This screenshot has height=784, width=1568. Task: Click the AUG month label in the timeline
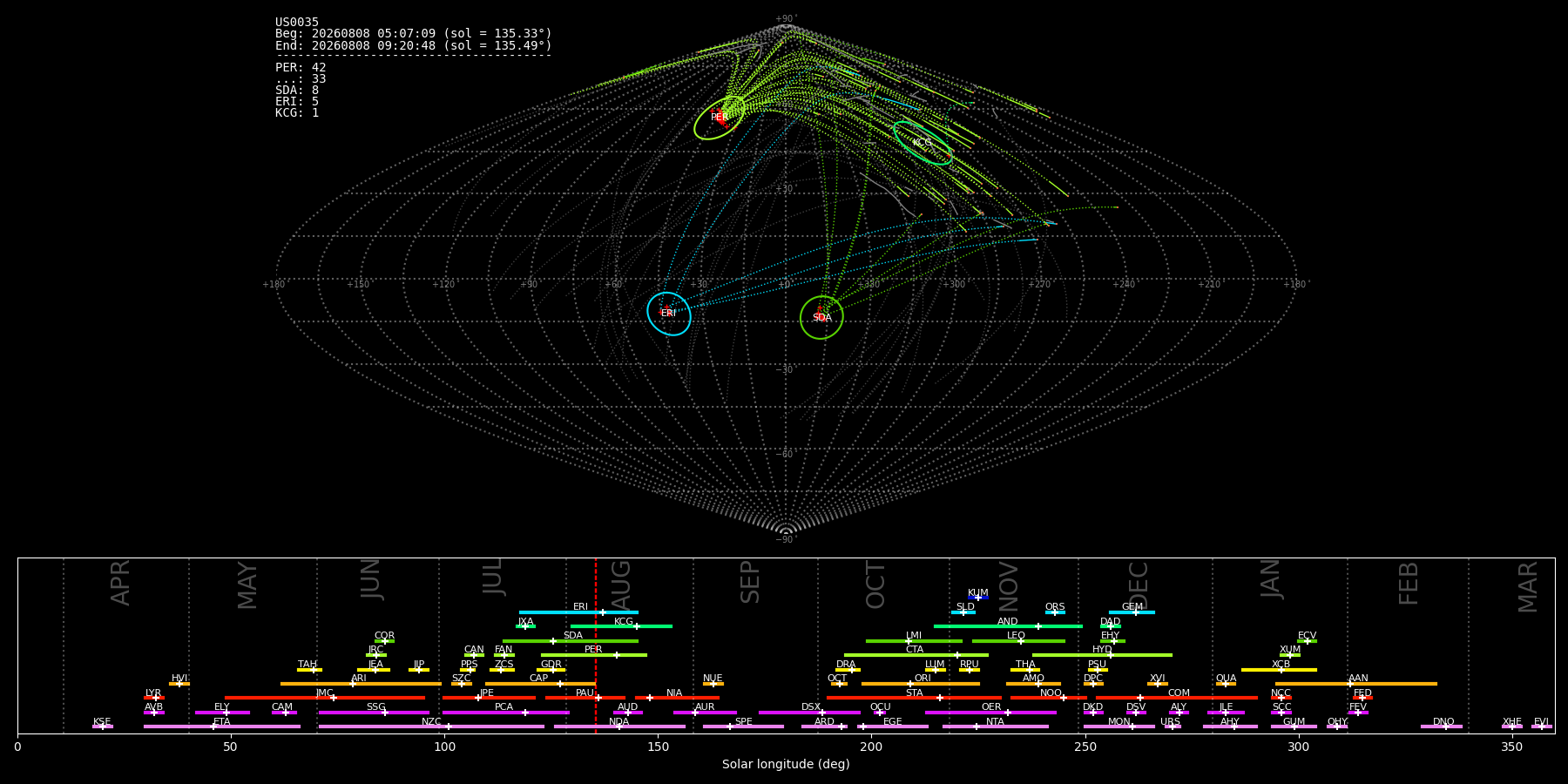tap(621, 583)
